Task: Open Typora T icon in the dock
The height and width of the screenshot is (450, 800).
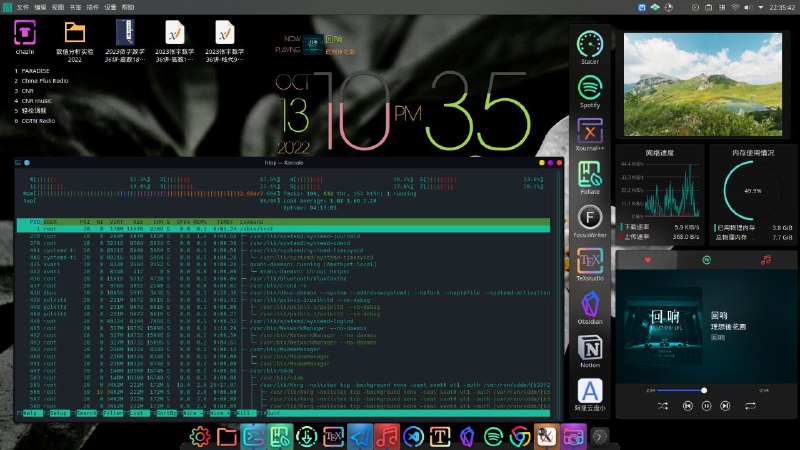Action: pos(440,437)
